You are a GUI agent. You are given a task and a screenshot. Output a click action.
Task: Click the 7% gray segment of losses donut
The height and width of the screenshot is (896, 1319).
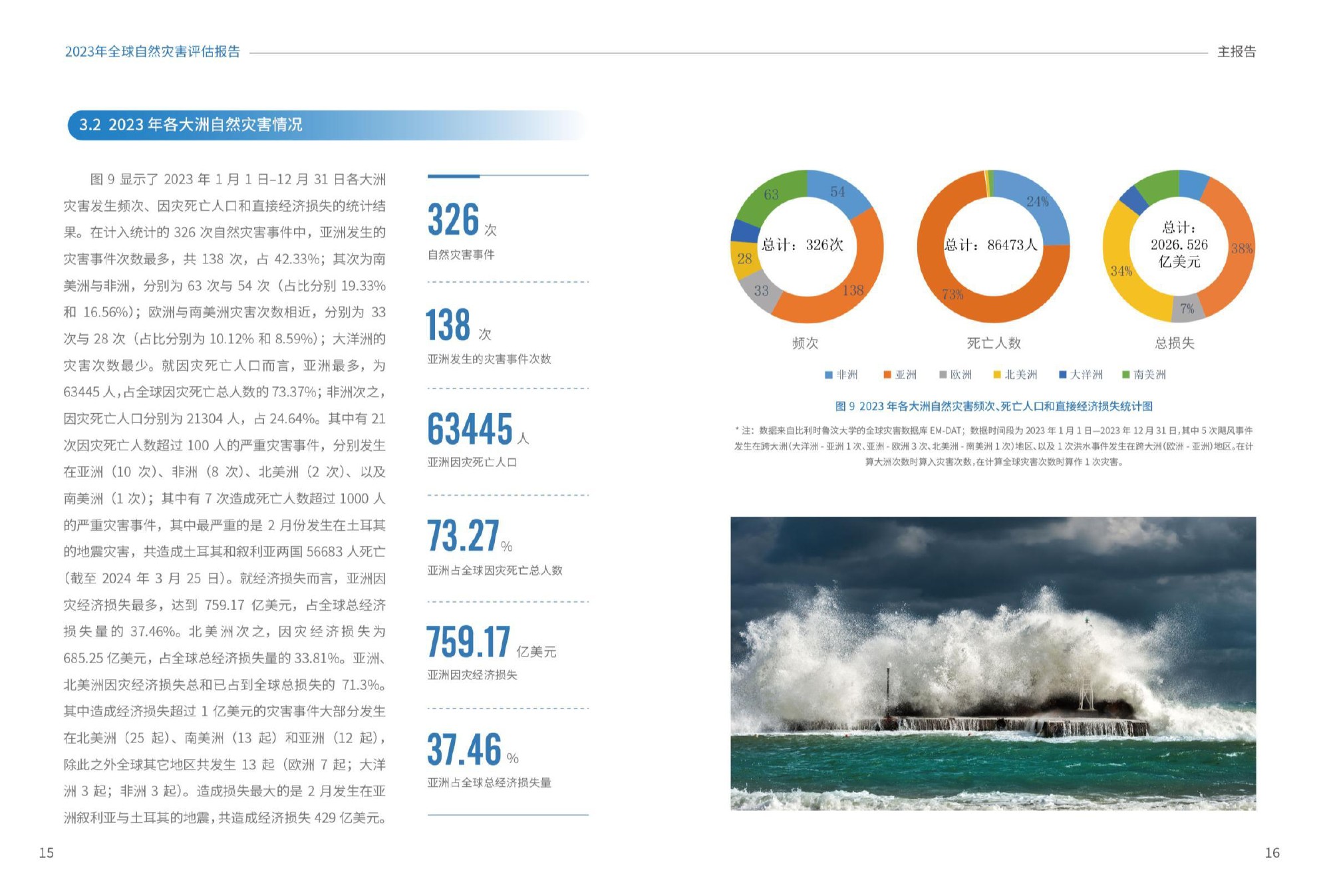1188,308
